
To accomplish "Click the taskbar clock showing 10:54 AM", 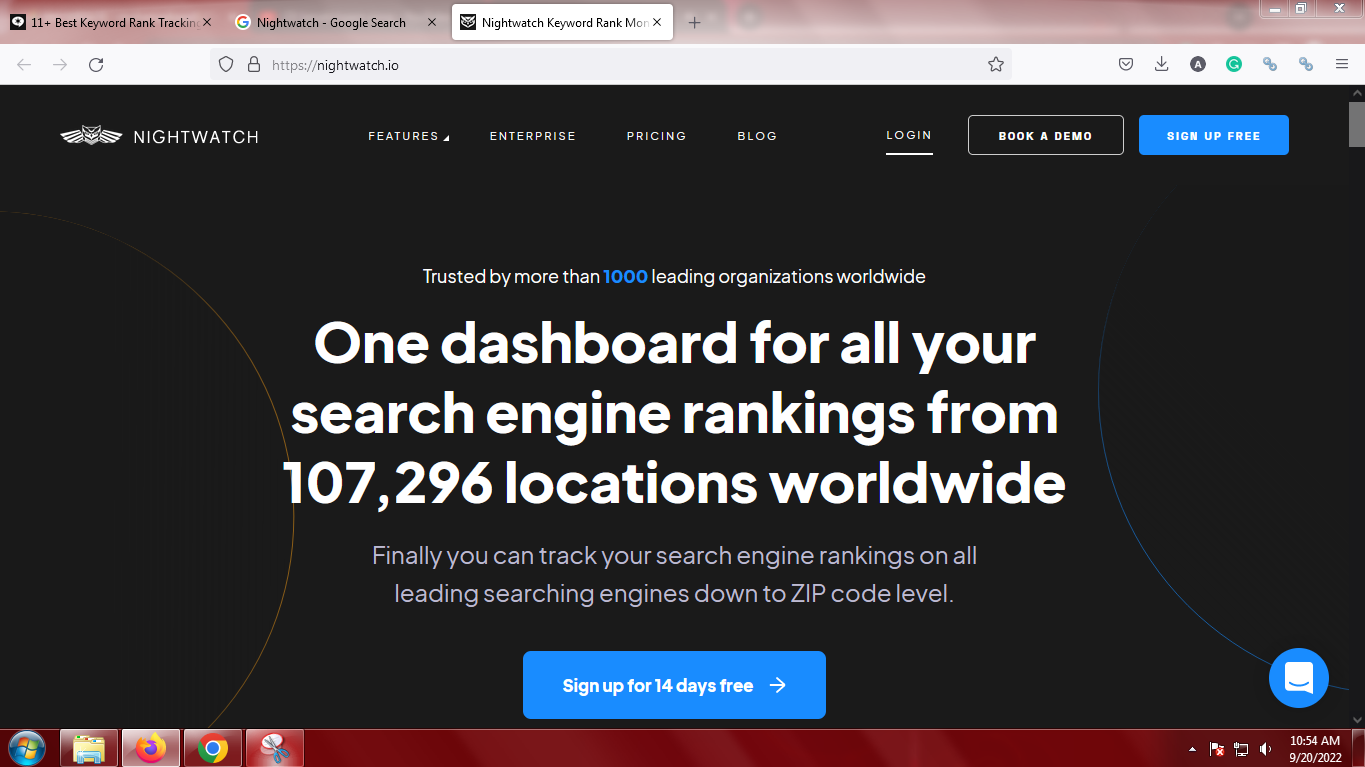I will (1315, 749).
